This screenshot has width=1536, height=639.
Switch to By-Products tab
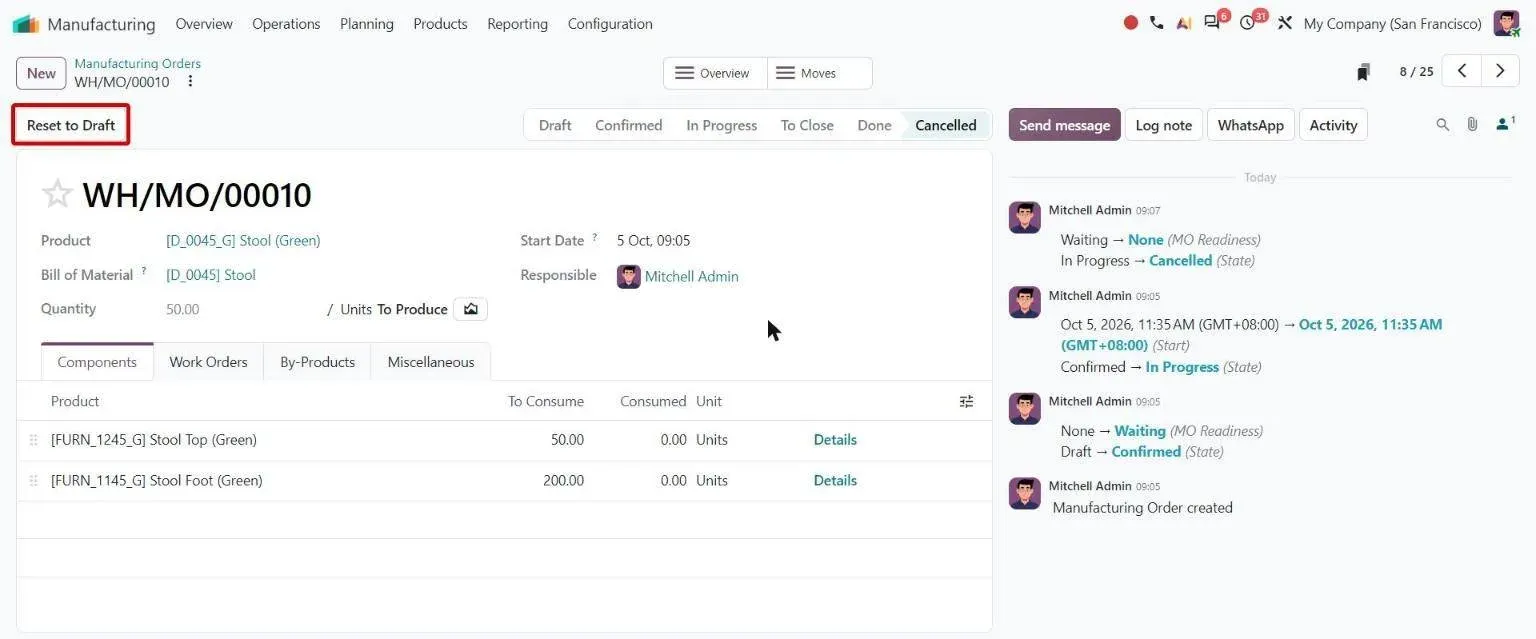click(317, 362)
